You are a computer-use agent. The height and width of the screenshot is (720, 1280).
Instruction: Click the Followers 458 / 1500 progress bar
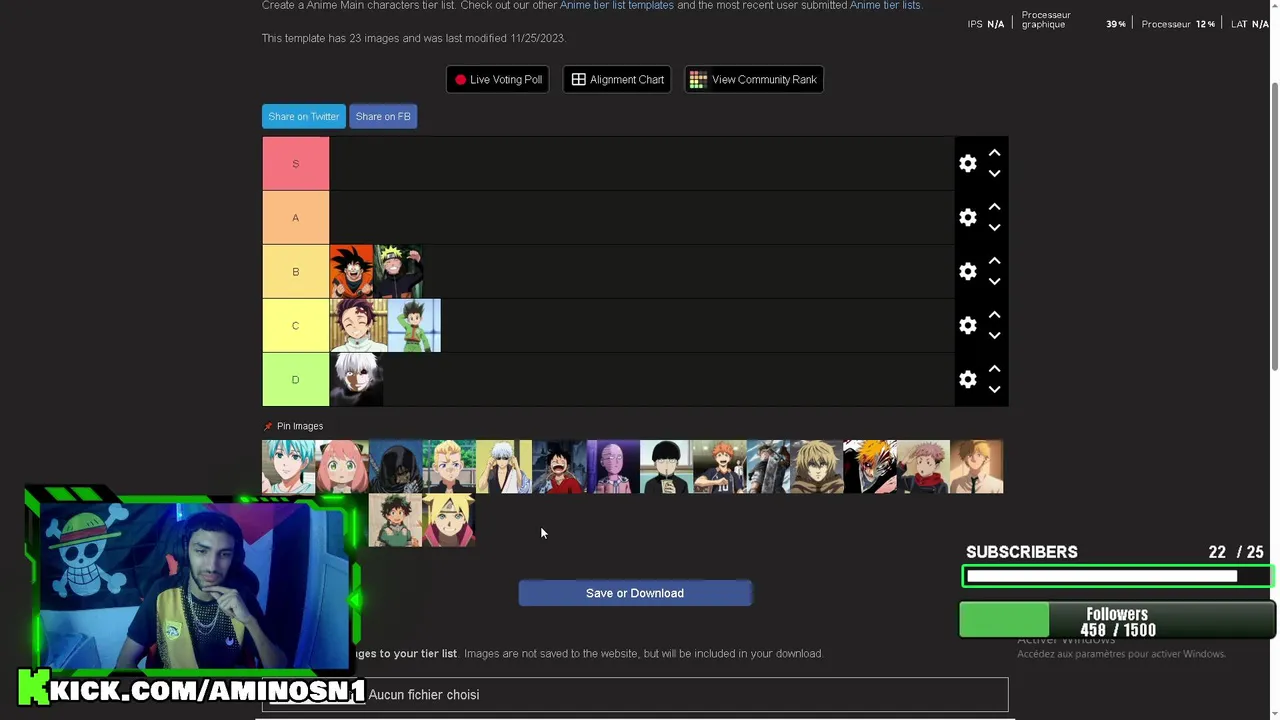pyautogui.click(x=1116, y=620)
